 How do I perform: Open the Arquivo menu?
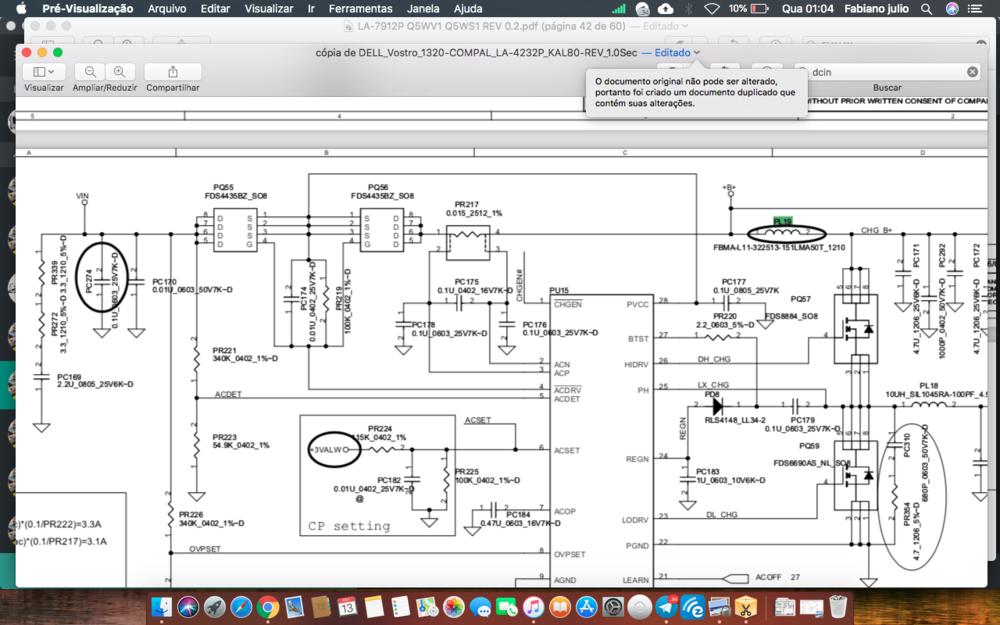coord(166,8)
